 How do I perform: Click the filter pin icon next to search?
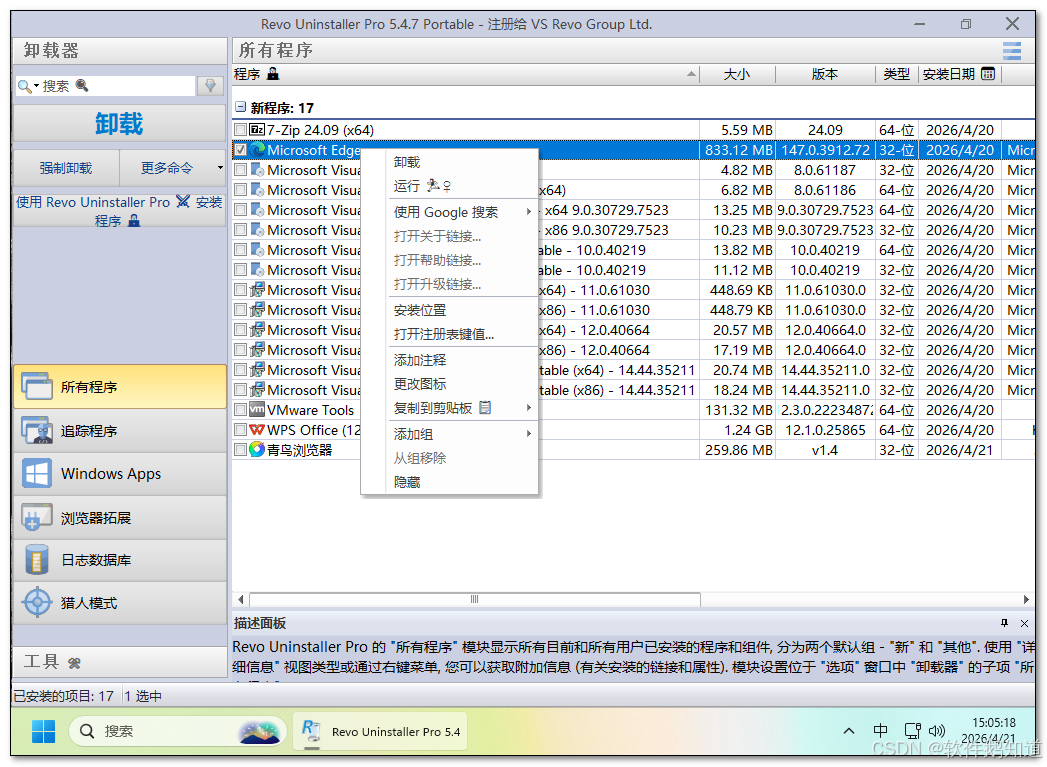[210, 85]
